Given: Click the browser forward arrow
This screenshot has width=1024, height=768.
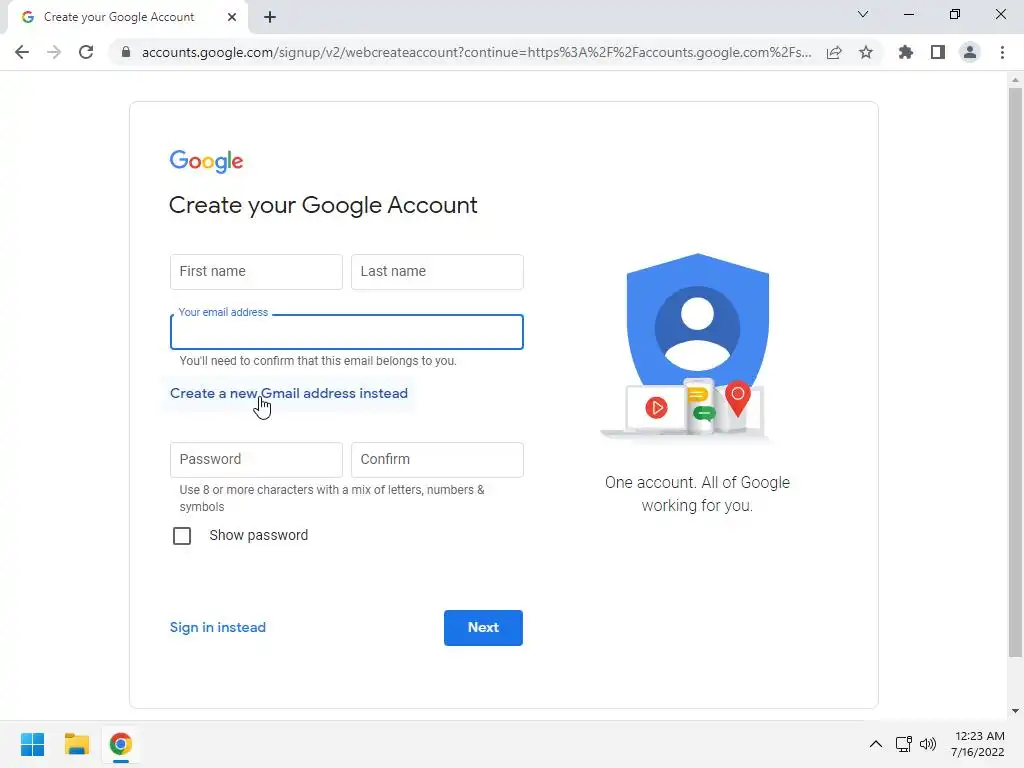Looking at the screenshot, I should [54, 52].
